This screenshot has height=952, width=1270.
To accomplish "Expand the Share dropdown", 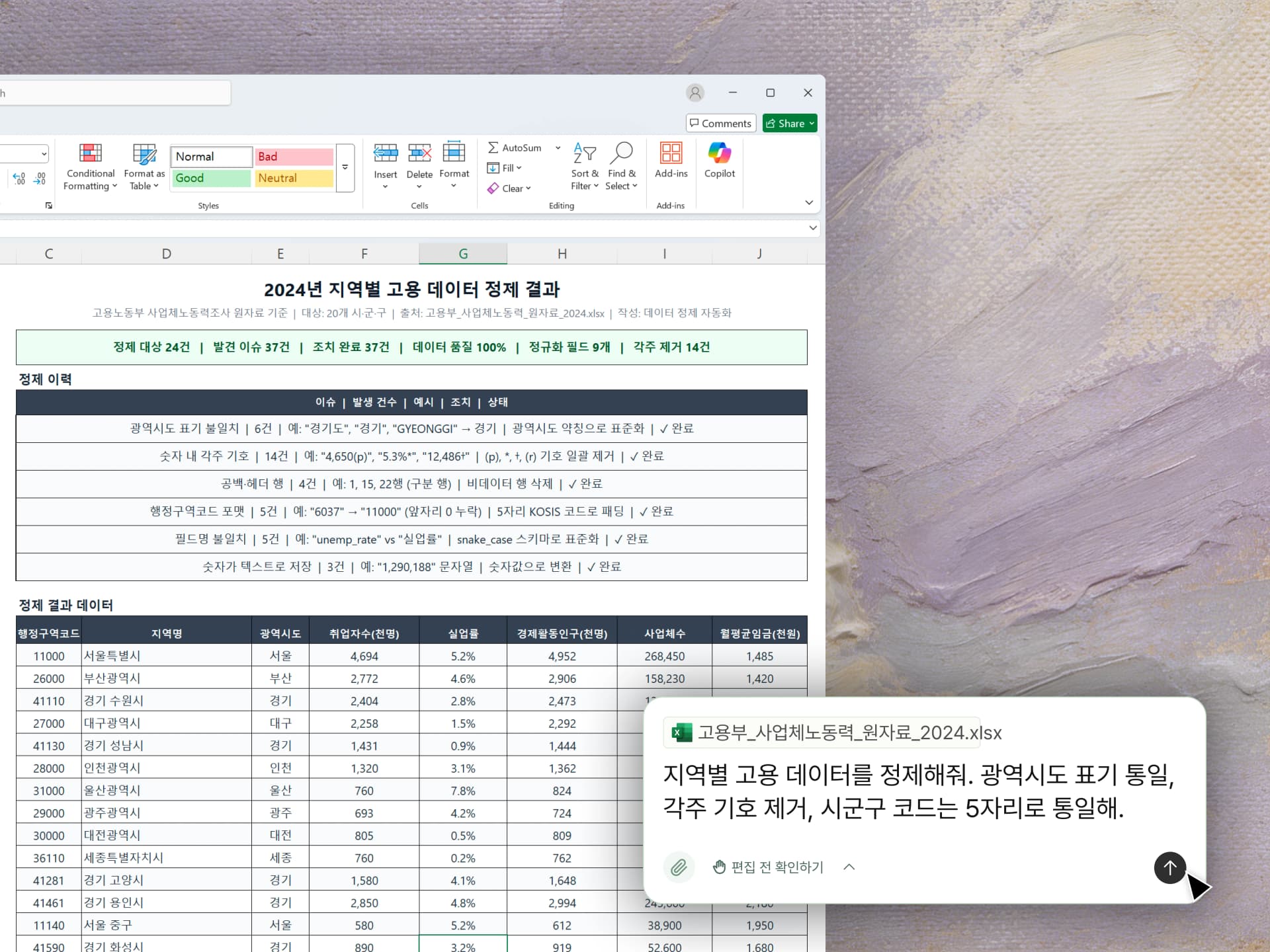I will coord(810,123).
